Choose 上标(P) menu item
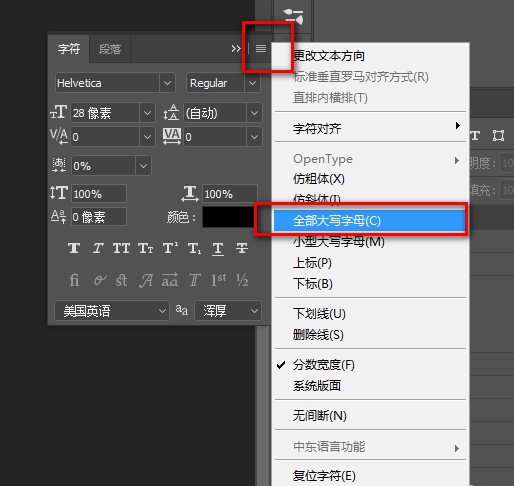The image size is (514, 486). coord(369,263)
